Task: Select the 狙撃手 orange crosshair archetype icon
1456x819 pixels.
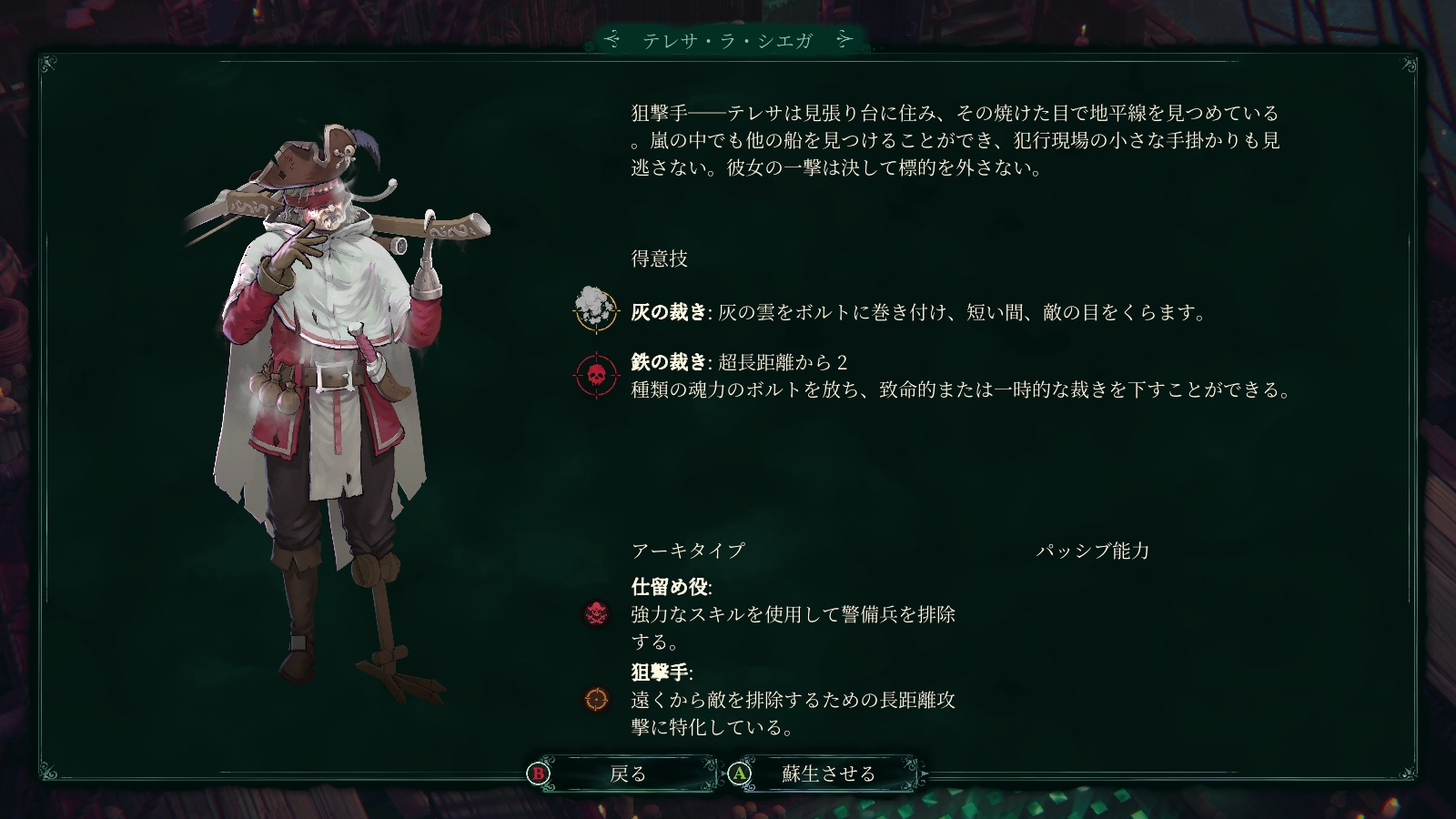Action: click(x=596, y=700)
